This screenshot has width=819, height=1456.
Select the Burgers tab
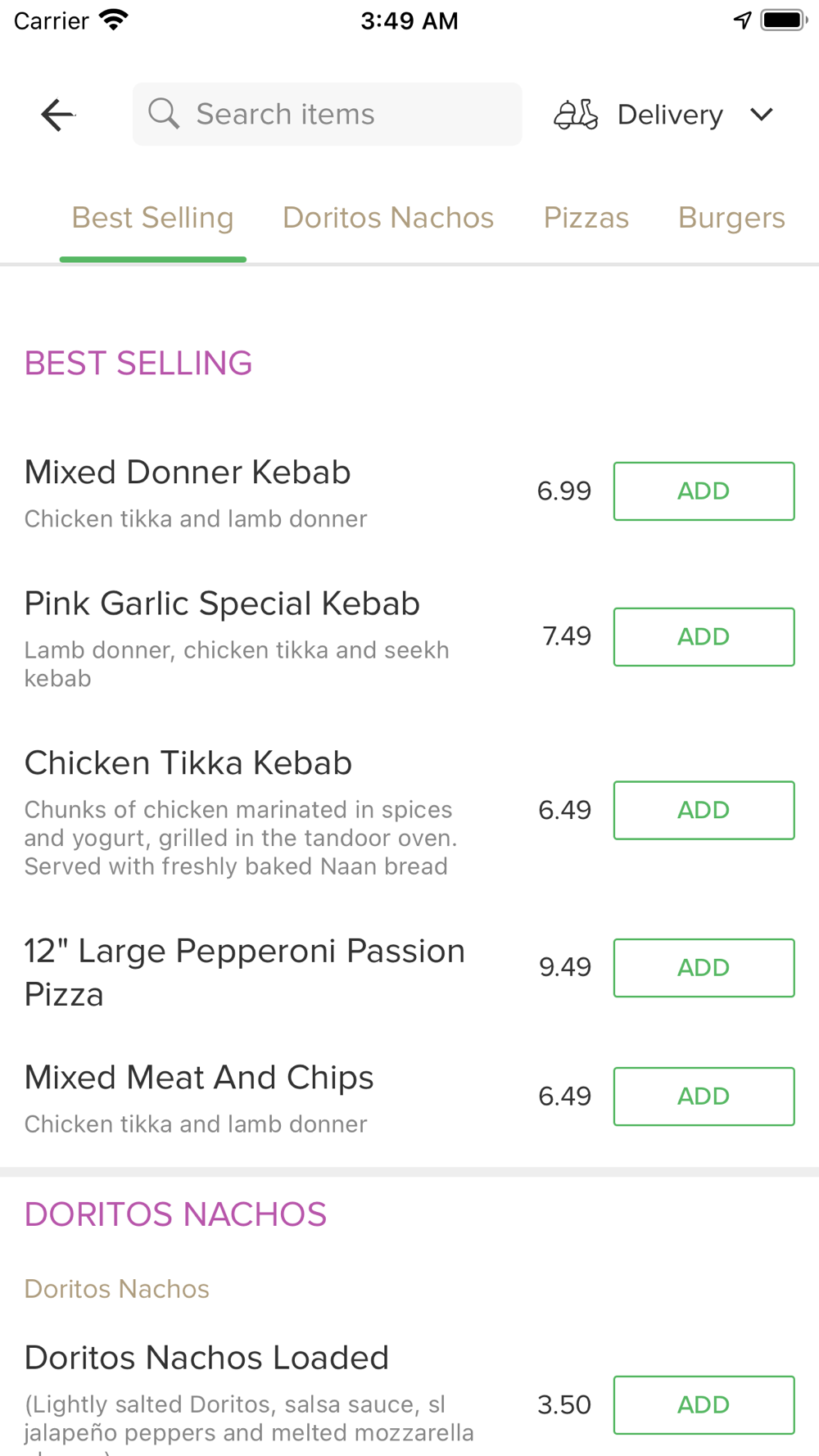tap(731, 218)
